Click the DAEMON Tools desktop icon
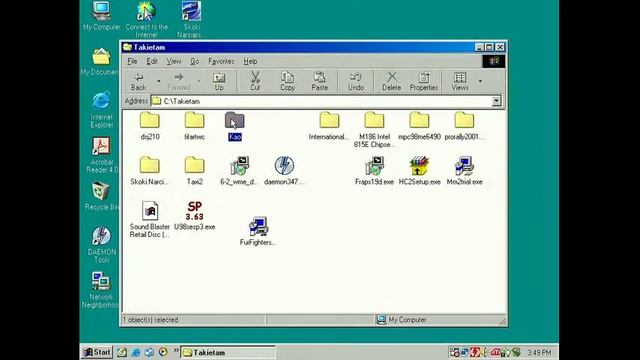640x360 pixels. (x=101, y=245)
